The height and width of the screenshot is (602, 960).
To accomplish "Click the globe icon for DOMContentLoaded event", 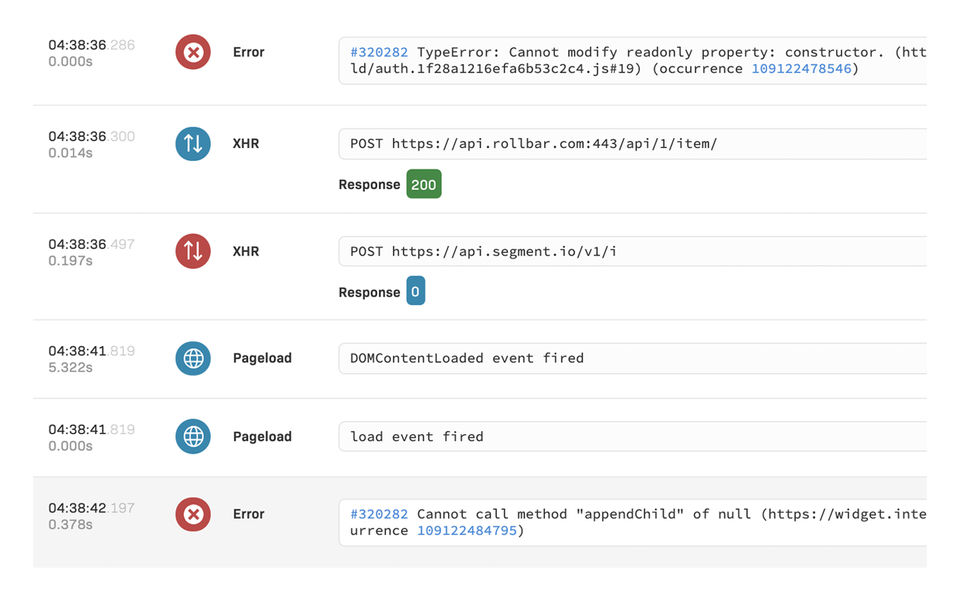I will (193, 358).
